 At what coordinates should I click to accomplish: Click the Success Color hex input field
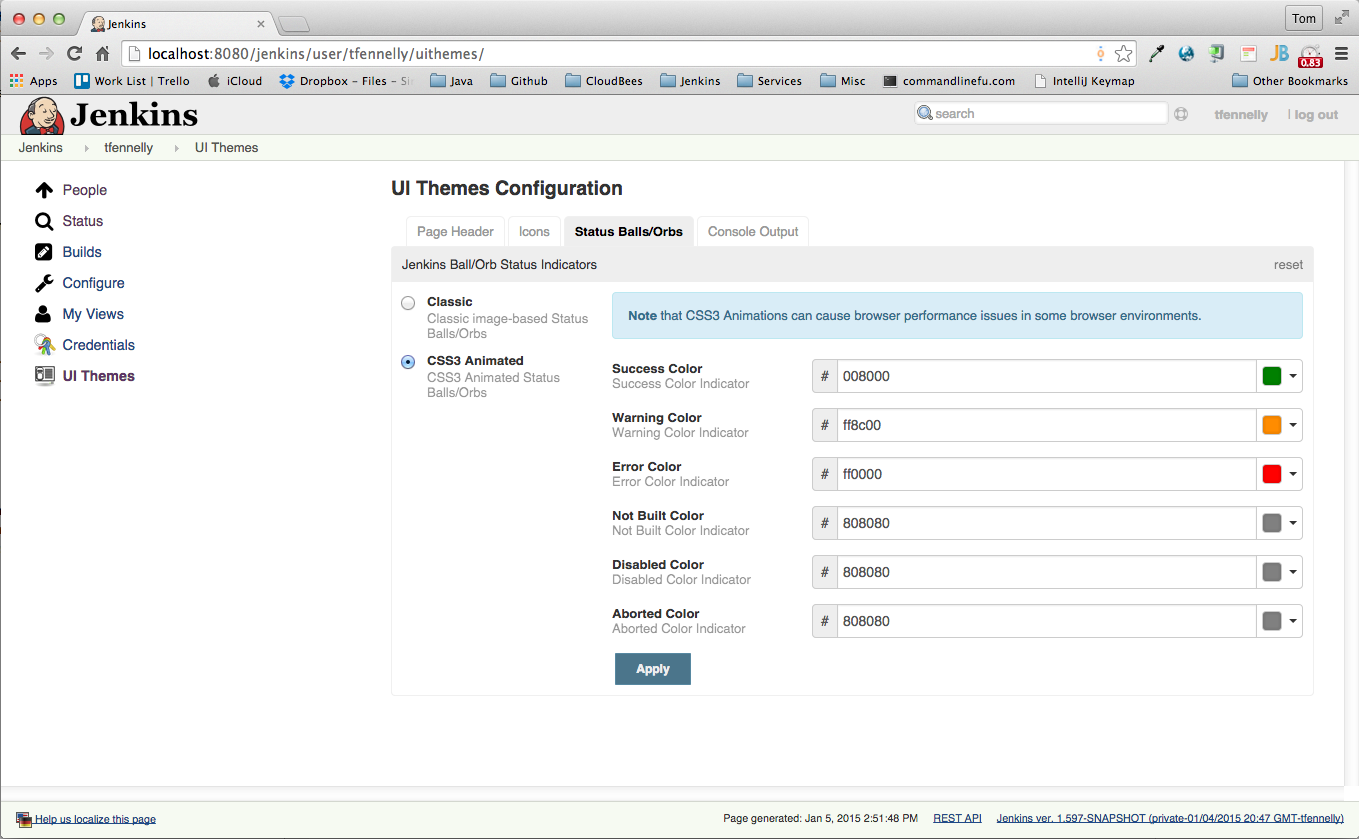(x=1047, y=376)
